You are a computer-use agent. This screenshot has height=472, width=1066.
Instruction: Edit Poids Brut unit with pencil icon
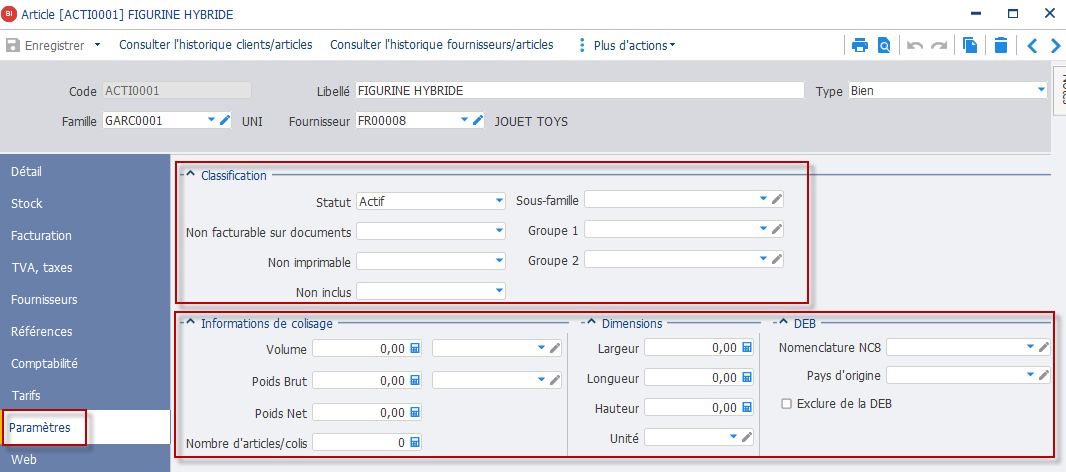pyautogui.click(x=555, y=380)
